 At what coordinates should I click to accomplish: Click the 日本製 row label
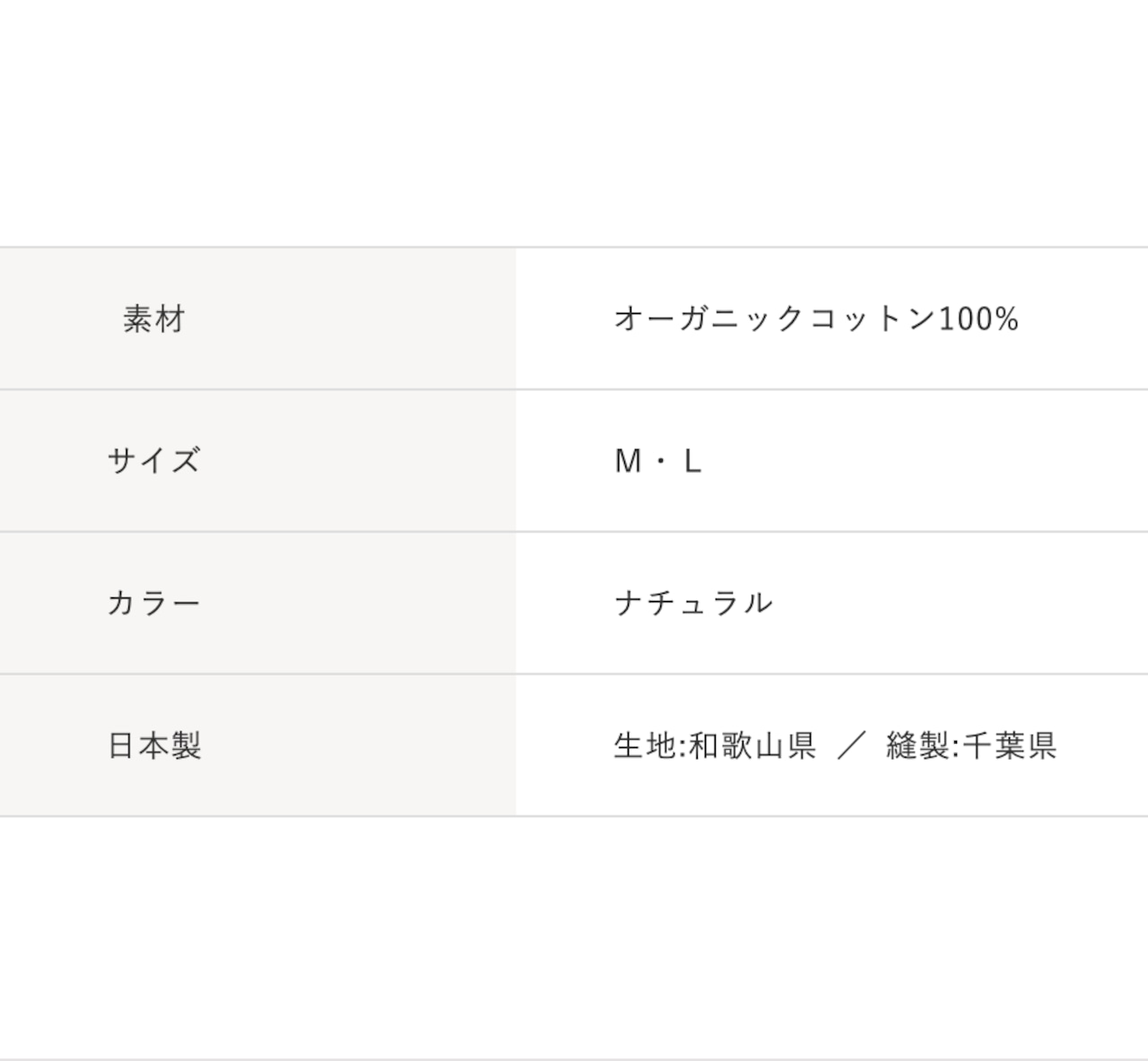(x=154, y=745)
